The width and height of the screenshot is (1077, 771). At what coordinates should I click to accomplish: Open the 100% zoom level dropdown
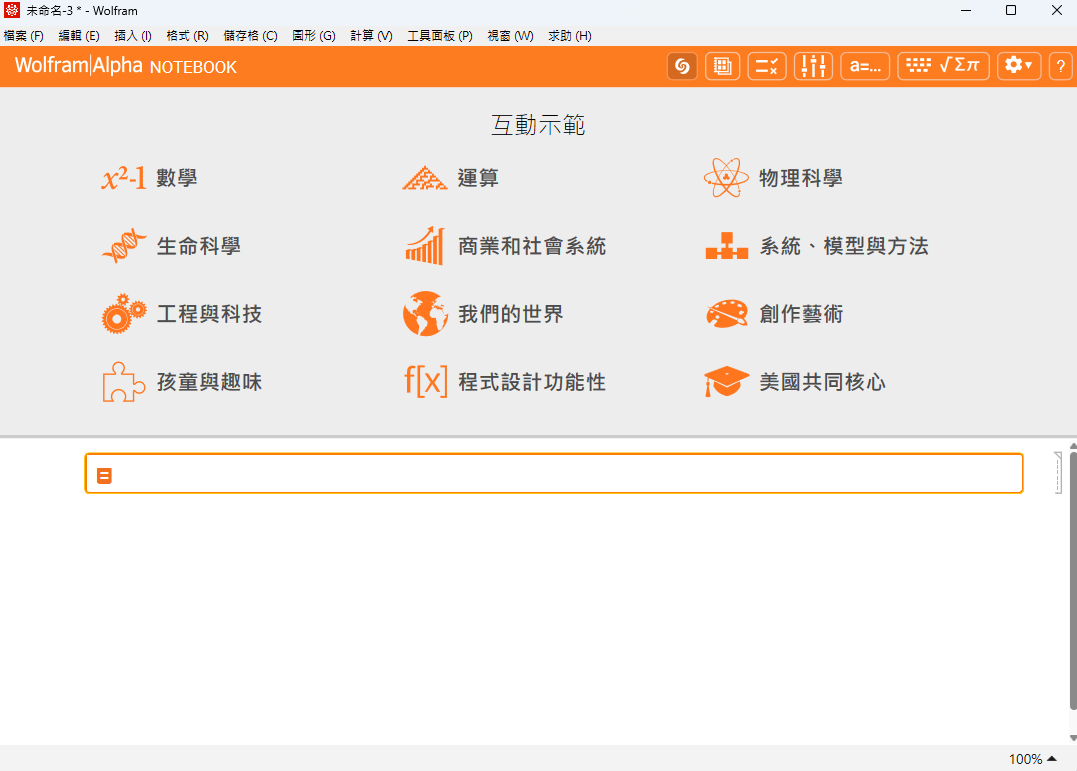click(x=1032, y=759)
